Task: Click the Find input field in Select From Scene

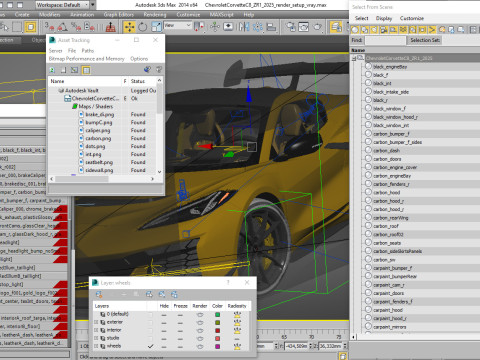Action: click(385, 40)
